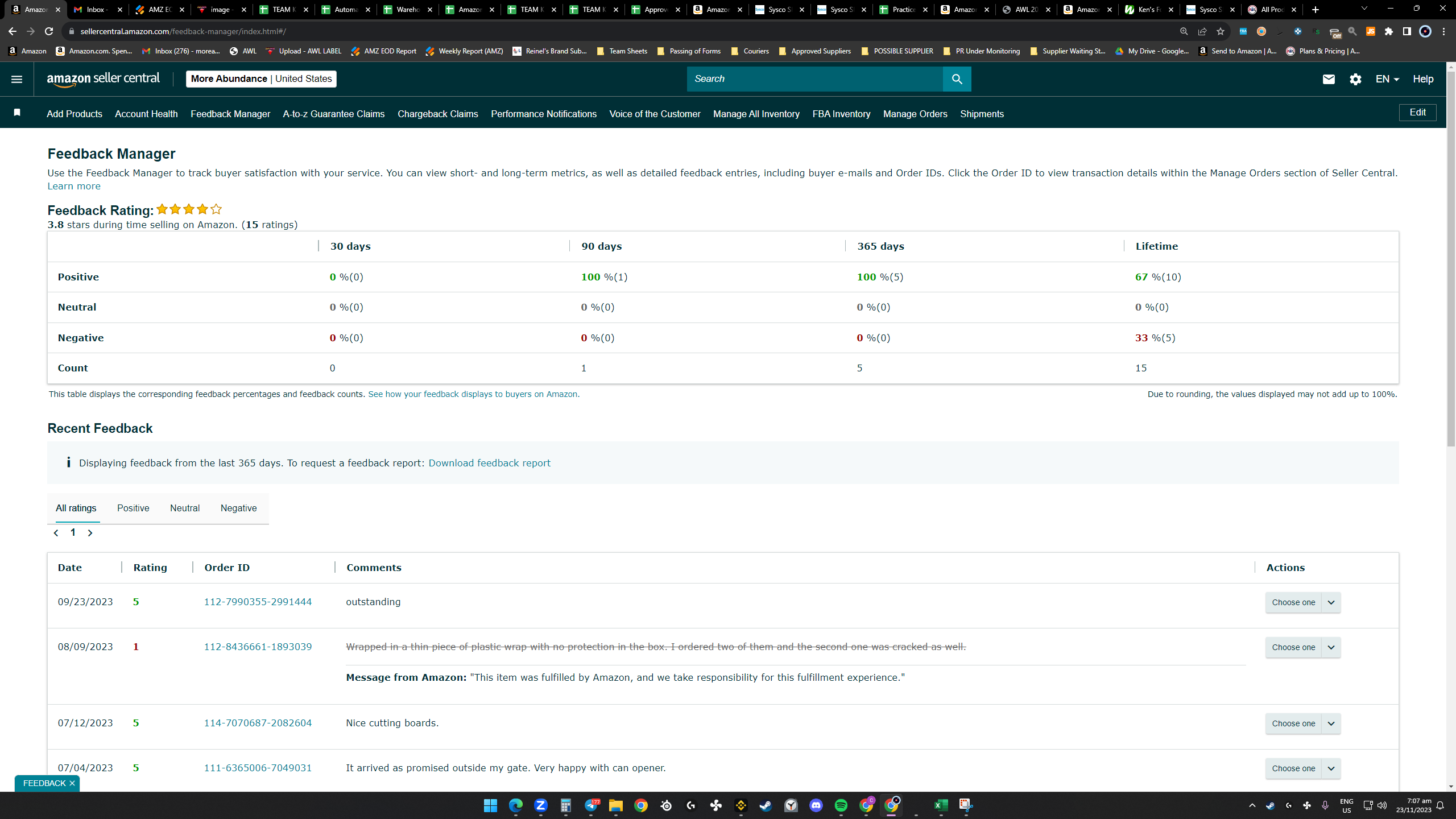Open the Seller Central hamburger menu

16,79
